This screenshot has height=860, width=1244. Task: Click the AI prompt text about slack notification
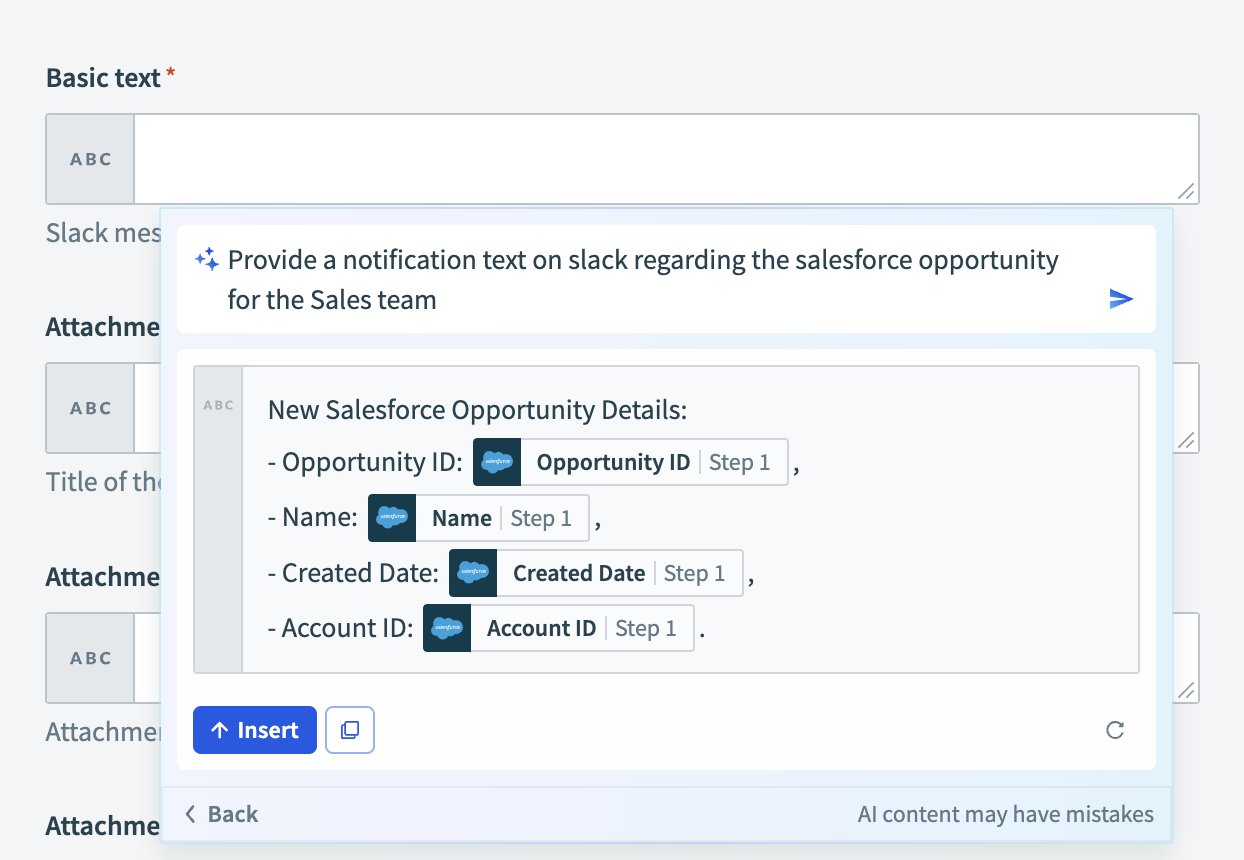pyautogui.click(x=642, y=279)
